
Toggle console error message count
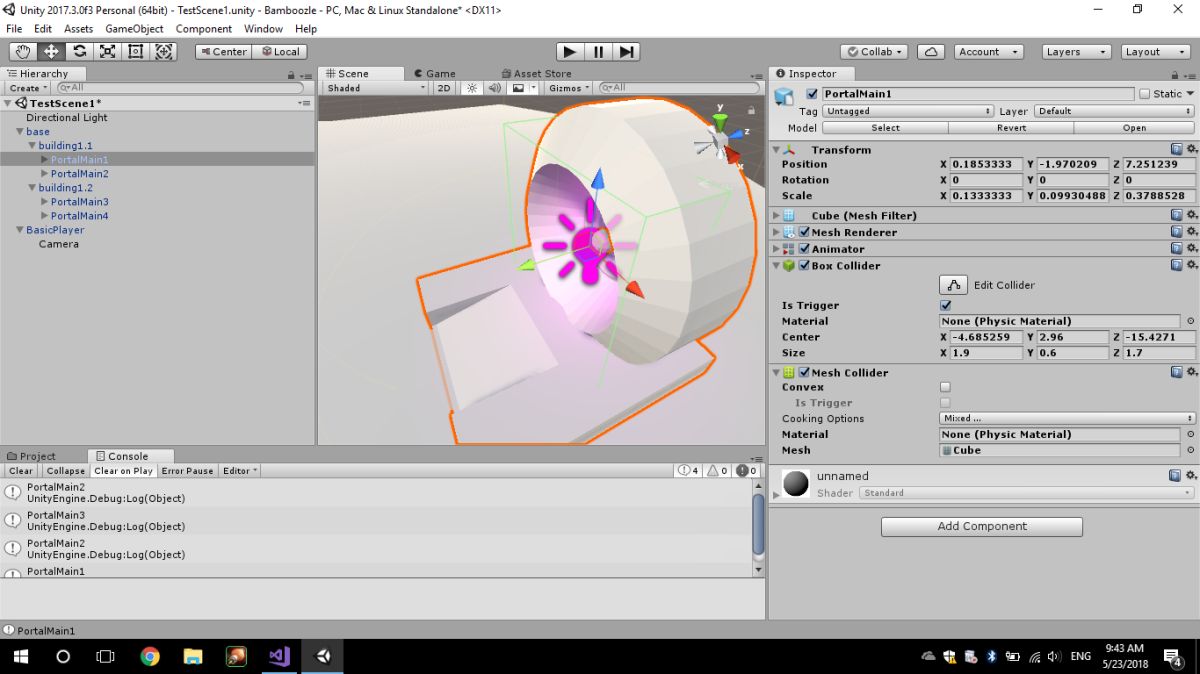point(747,470)
